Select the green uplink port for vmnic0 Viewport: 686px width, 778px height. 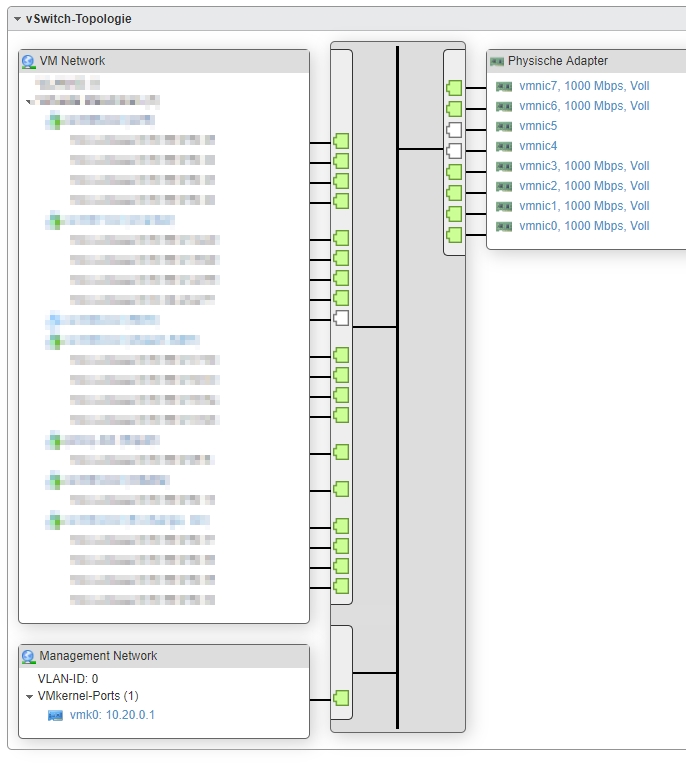[x=454, y=235]
